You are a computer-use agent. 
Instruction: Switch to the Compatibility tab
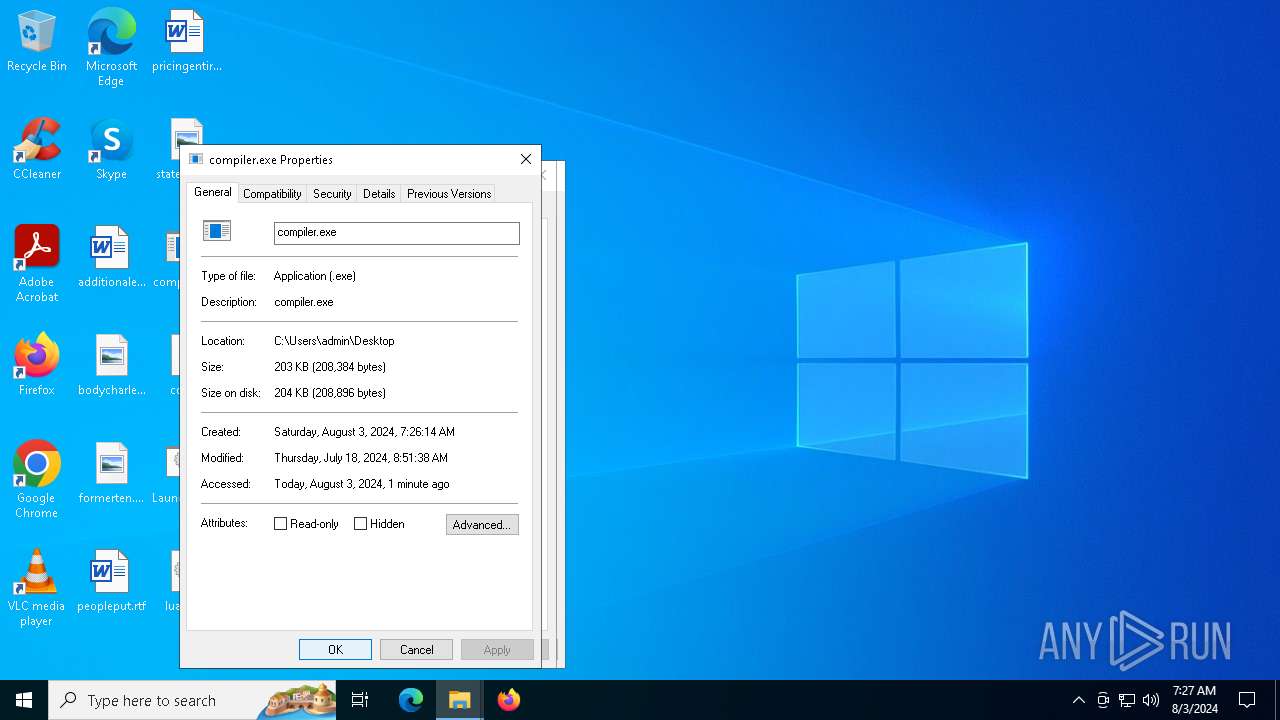tap(272, 194)
